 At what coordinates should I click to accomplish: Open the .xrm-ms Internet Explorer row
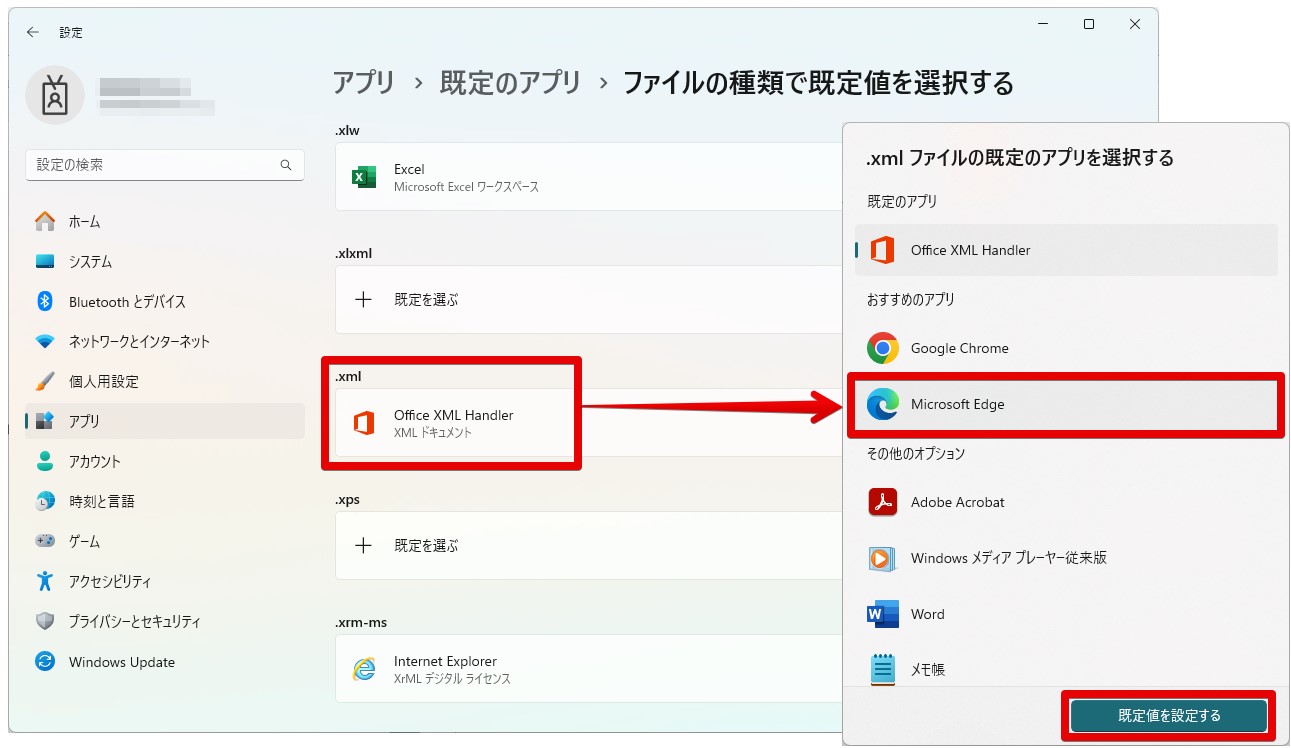[x=589, y=669]
